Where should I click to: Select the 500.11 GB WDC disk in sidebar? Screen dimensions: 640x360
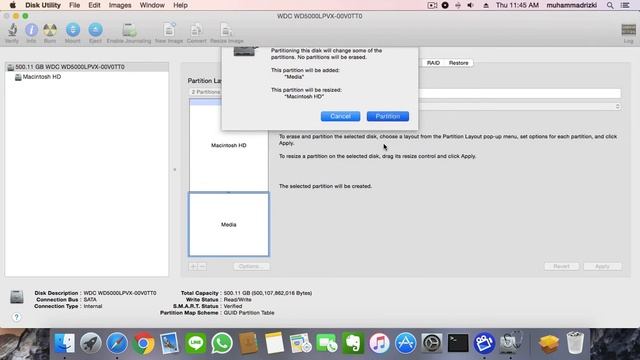[x=87, y=67]
